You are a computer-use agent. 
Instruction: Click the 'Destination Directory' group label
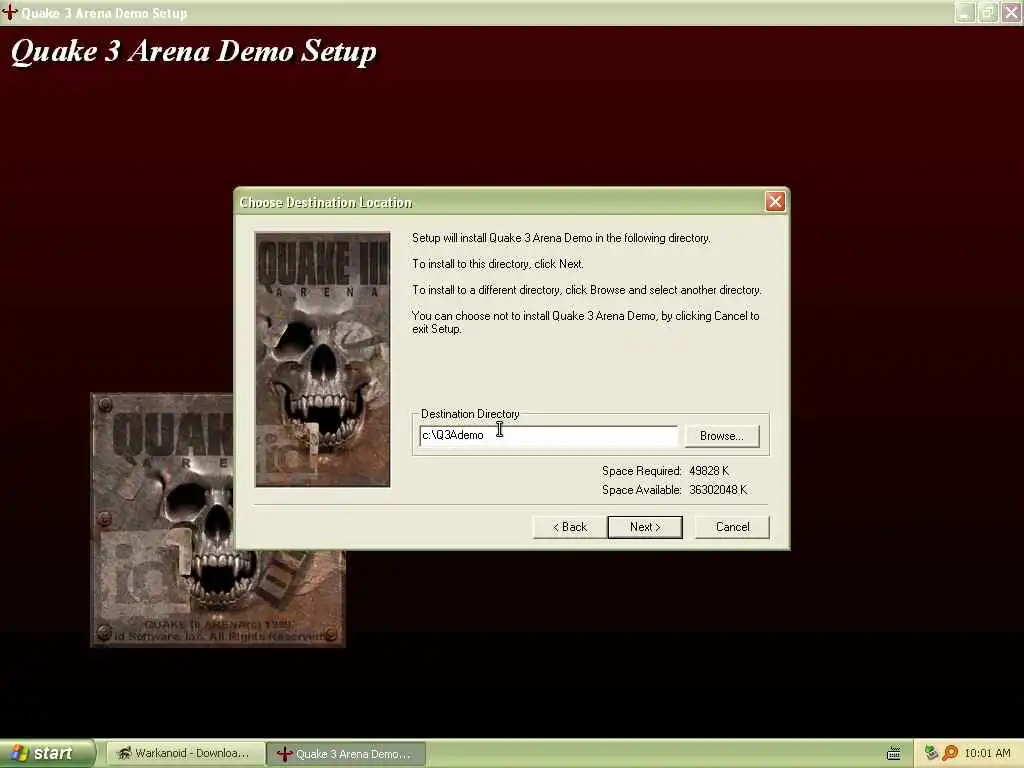click(470, 414)
